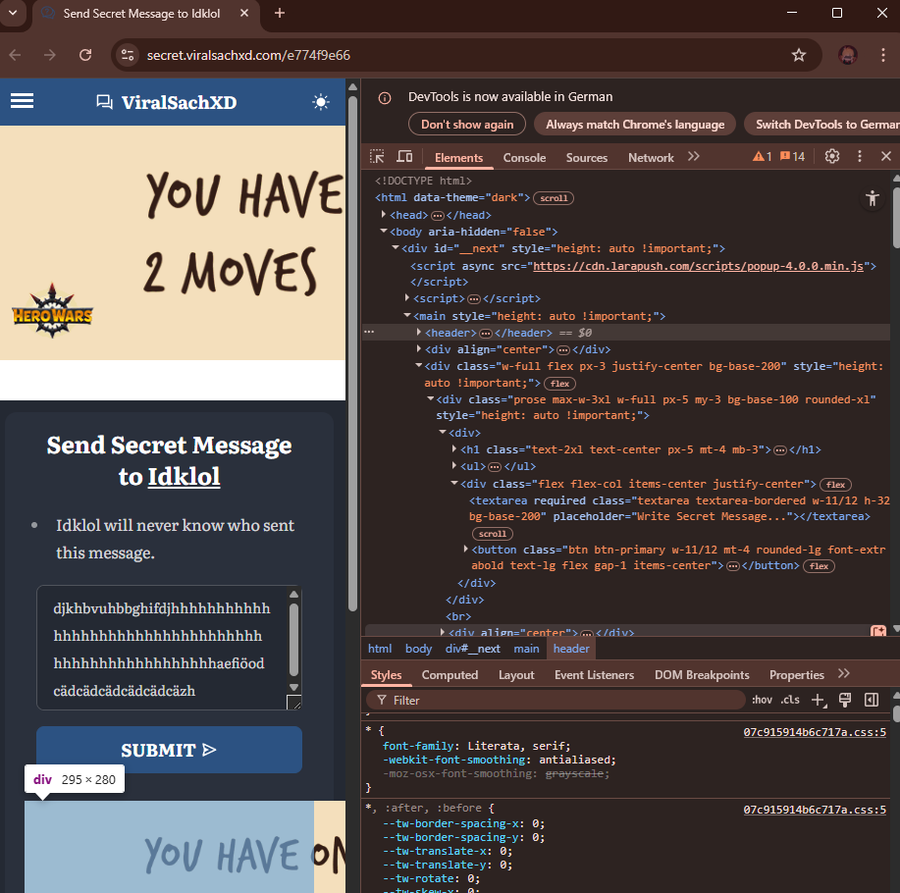Open the Chrome profile avatar
The height and width of the screenshot is (893, 900).
click(x=848, y=55)
